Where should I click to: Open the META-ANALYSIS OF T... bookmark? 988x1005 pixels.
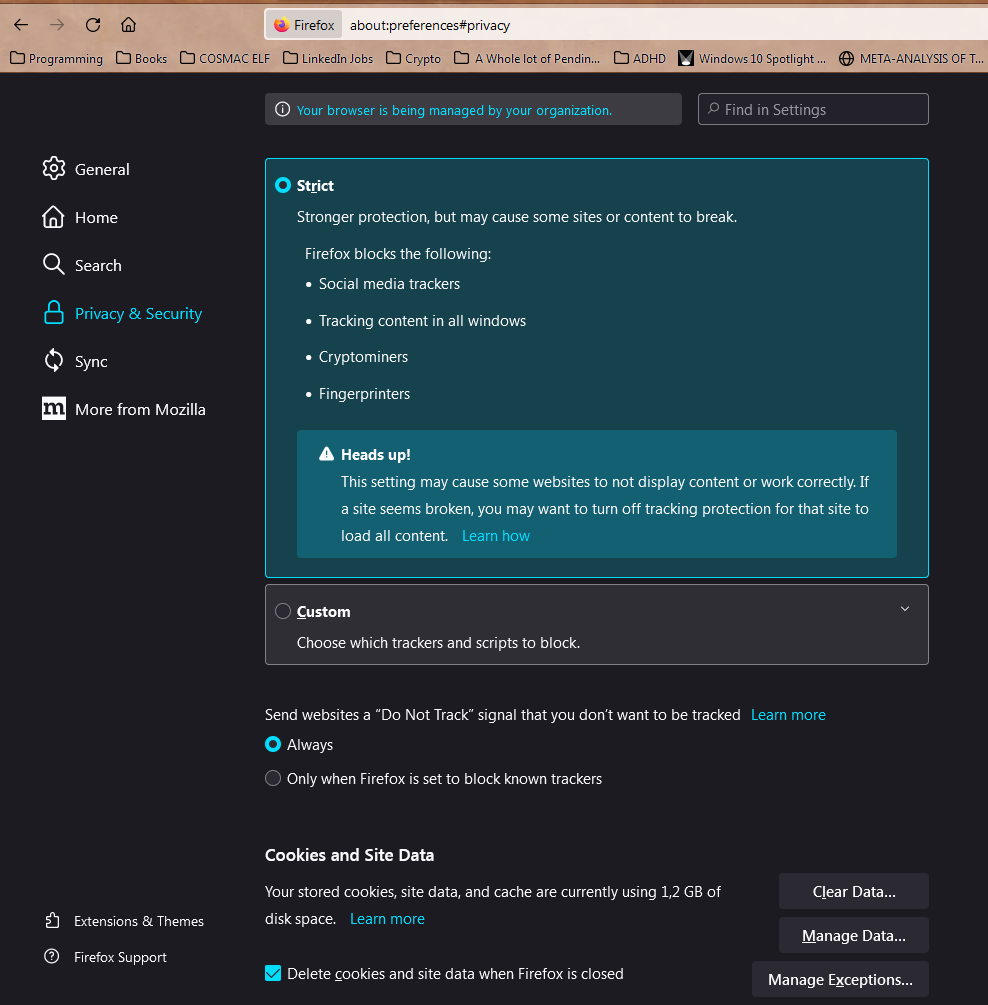click(911, 58)
